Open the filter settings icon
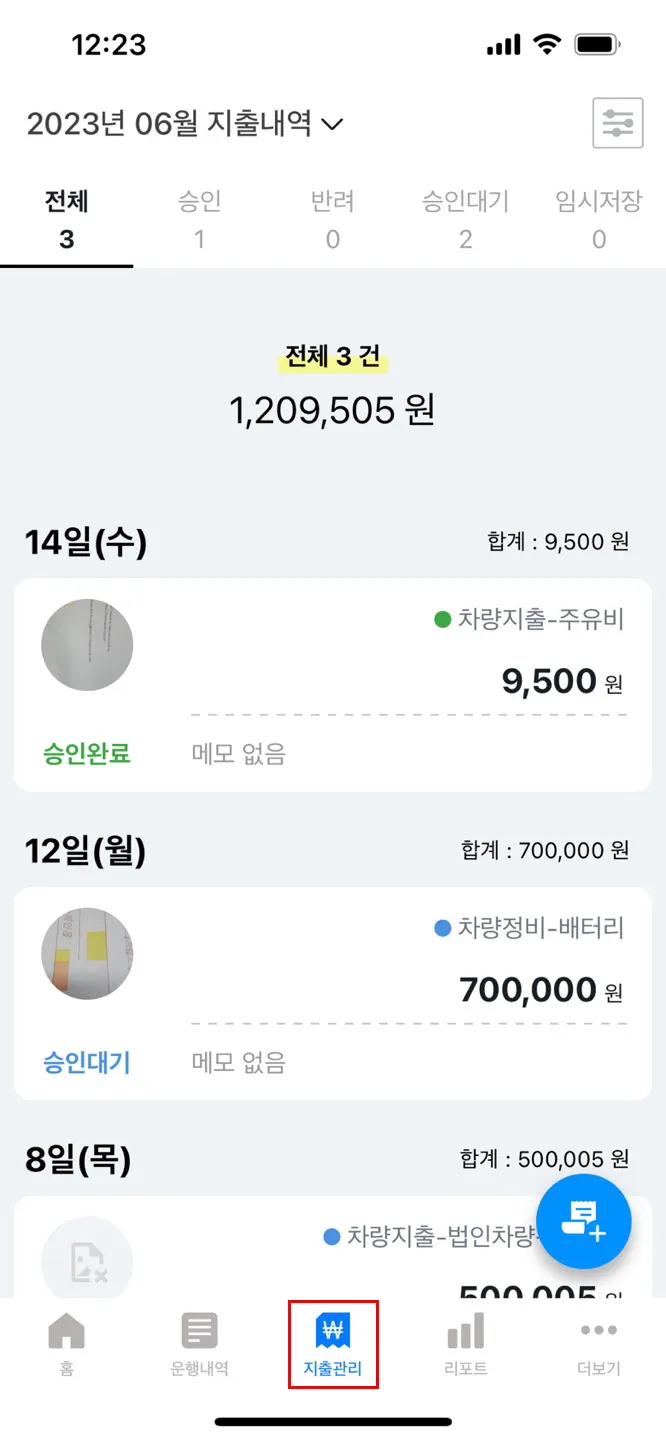This screenshot has width=666, height=1440. click(617, 124)
